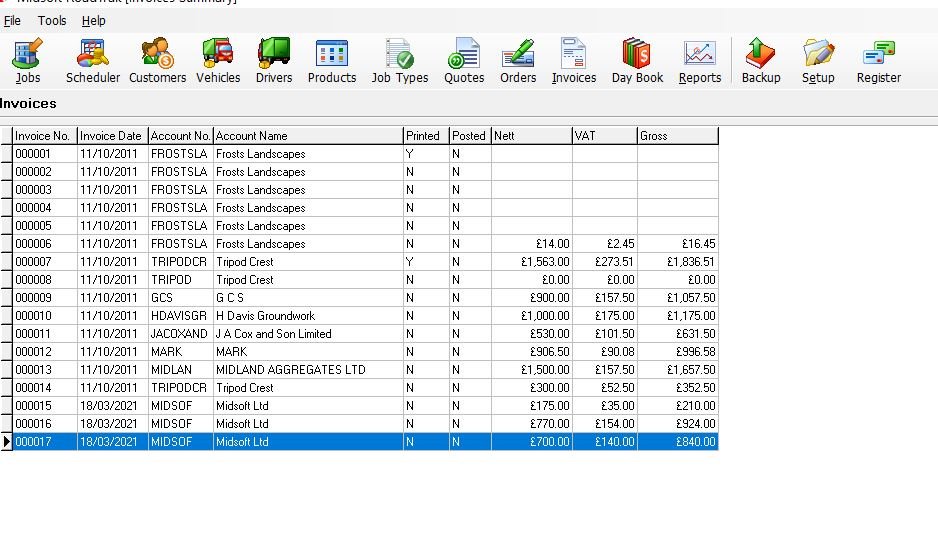
Task: Click invoice number 000015
Action: click(45, 405)
